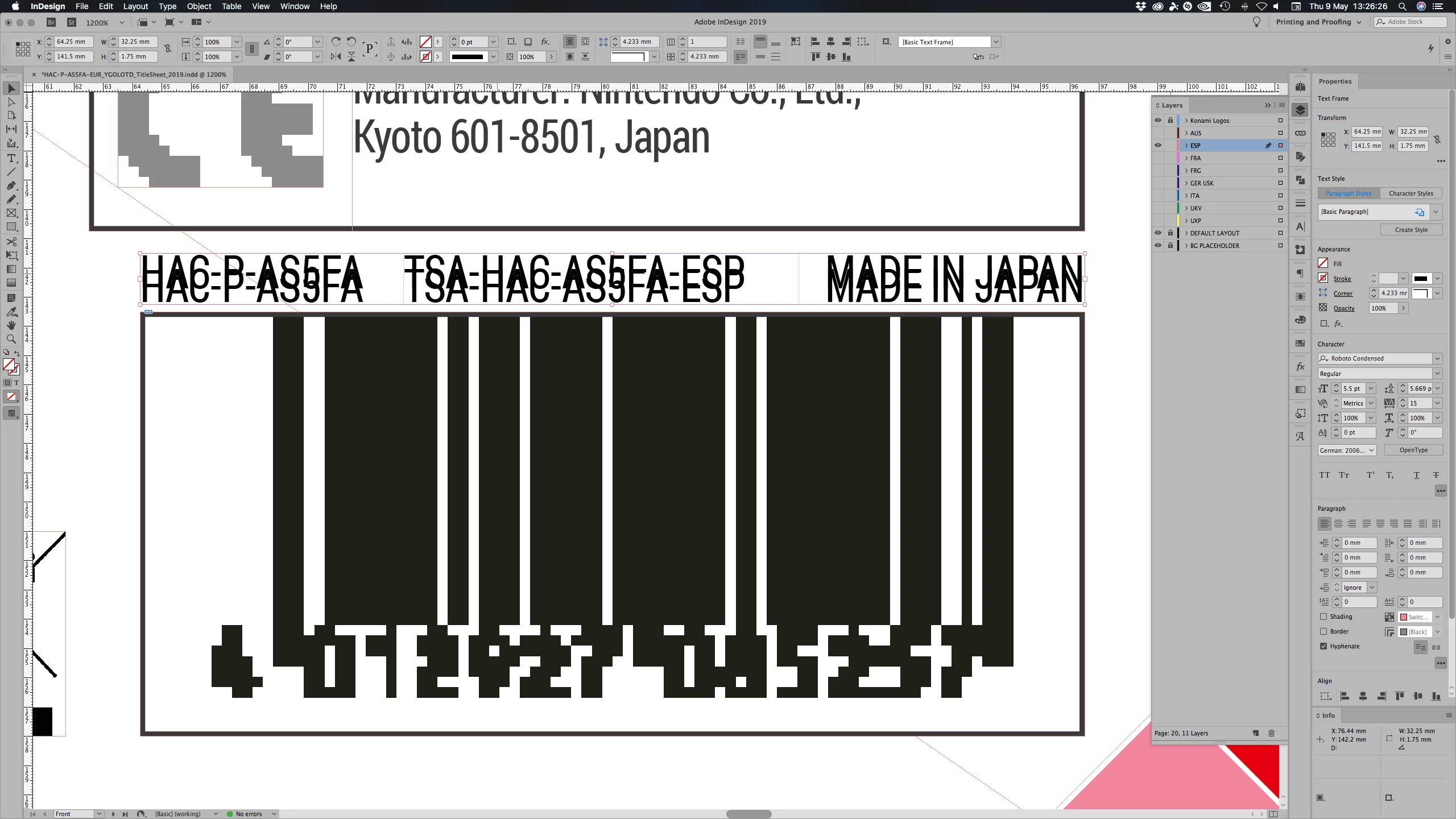Open the Object menu
Screen dimensions: 1456x819
point(198,6)
